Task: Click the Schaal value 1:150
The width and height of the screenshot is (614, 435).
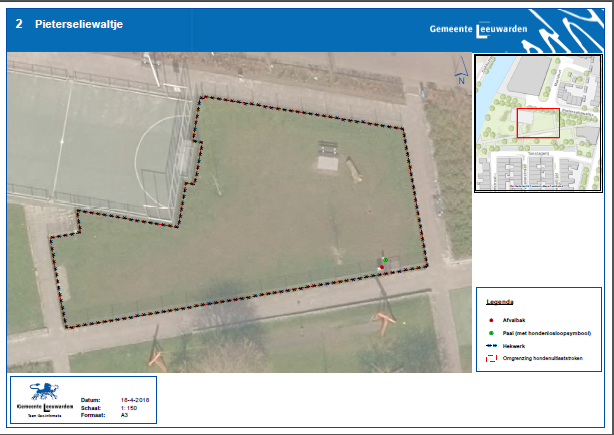Action: [129, 406]
